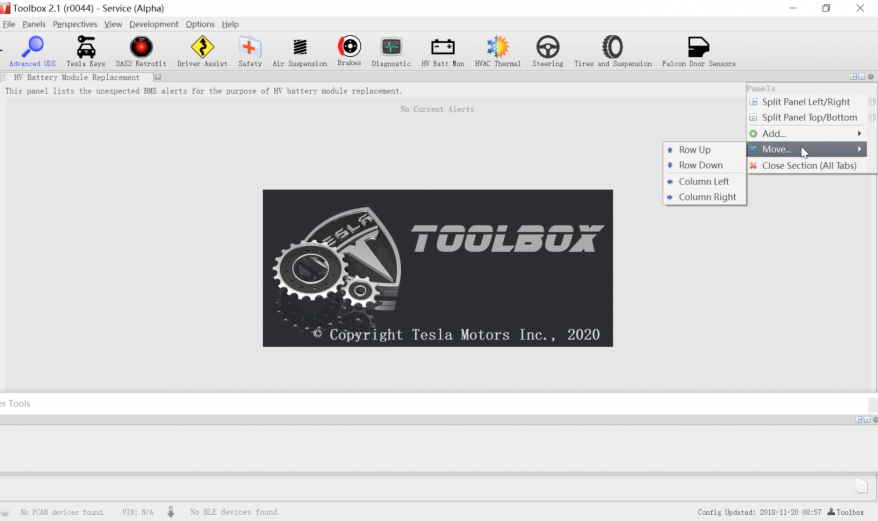Open the Safety panel
Viewport: 878px width, 521px height.
point(250,51)
